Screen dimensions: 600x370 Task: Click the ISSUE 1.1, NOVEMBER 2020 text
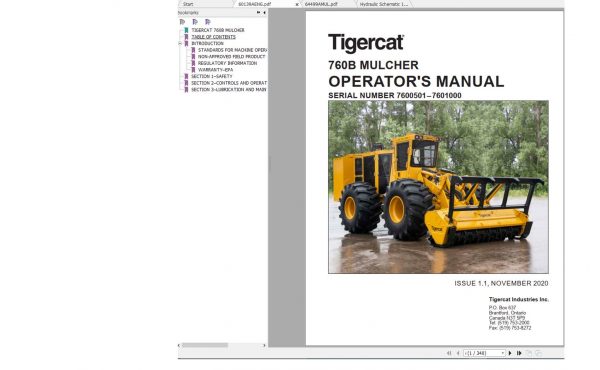pyautogui.click(x=501, y=284)
